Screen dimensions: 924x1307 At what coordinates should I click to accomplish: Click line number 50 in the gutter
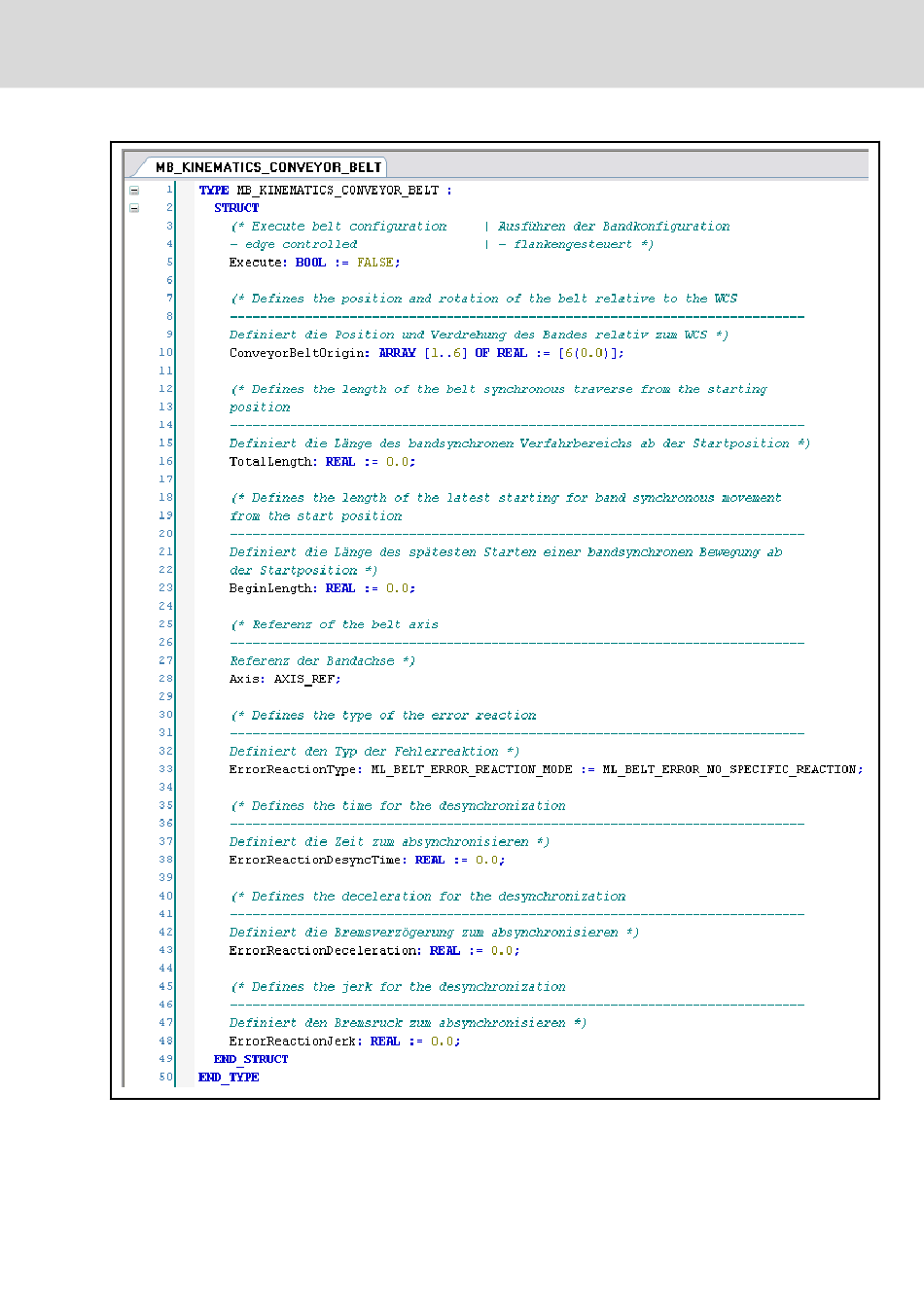[166, 1077]
